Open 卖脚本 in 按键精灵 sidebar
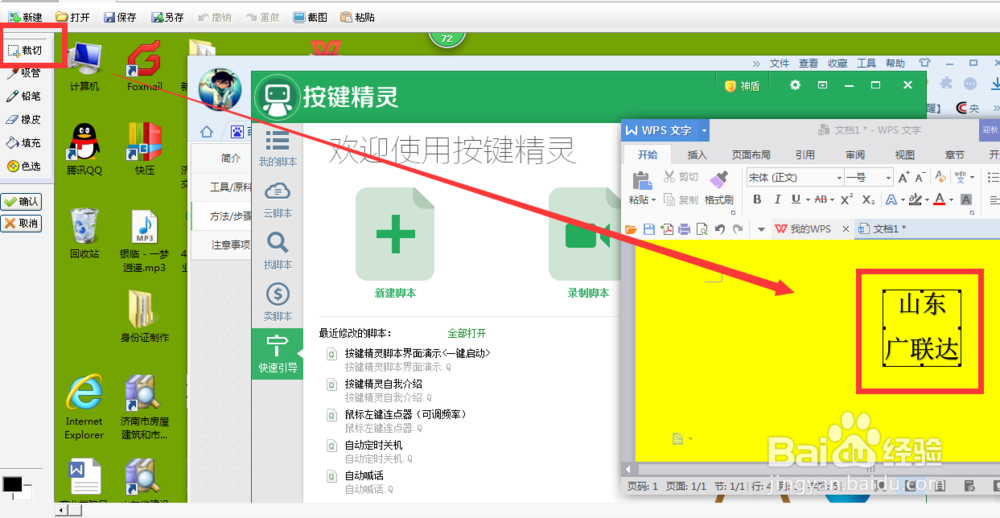The width and height of the screenshot is (1000, 518). coord(277,302)
